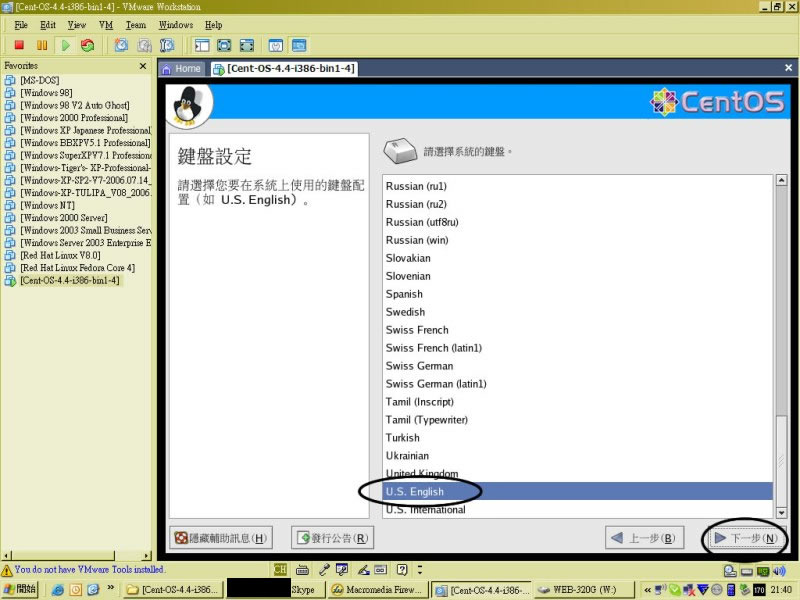Click the 下一步 (Next) button
The image size is (800, 600).
click(744, 538)
